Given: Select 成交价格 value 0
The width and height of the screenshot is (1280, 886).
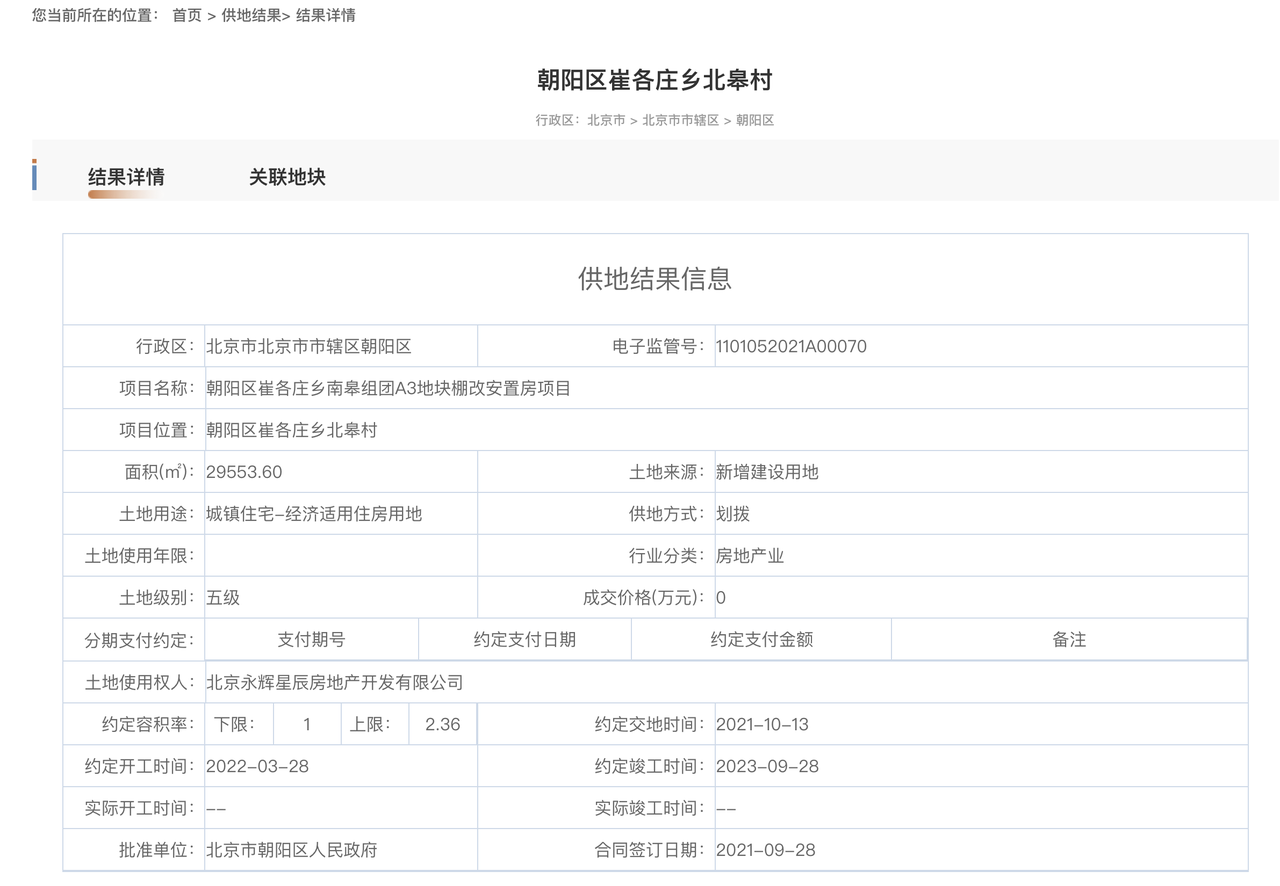Looking at the screenshot, I should pyautogui.click(x=721, y=599).
